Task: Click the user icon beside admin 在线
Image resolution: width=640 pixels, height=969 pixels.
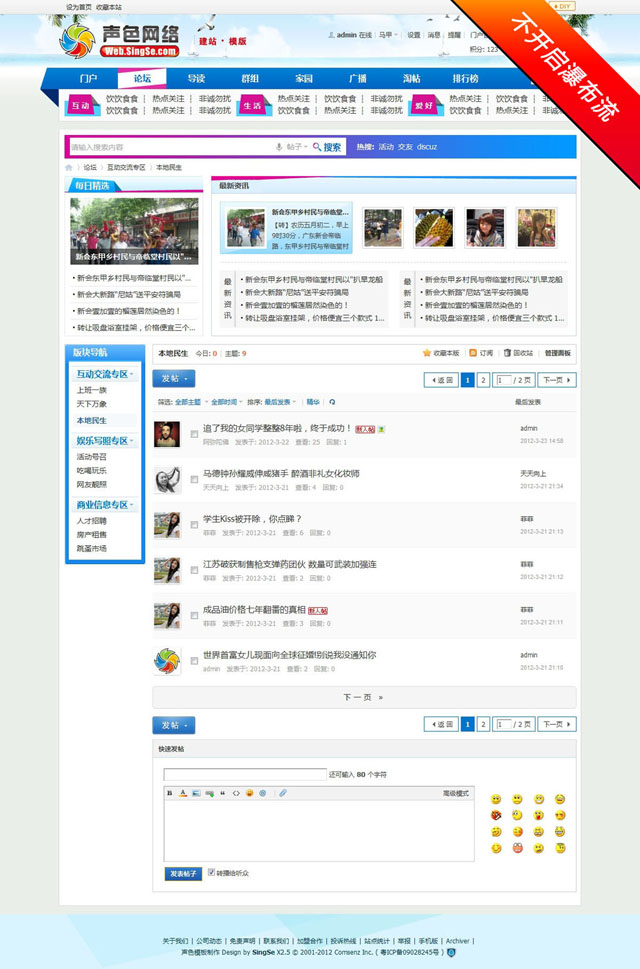Action: [332, 35]
